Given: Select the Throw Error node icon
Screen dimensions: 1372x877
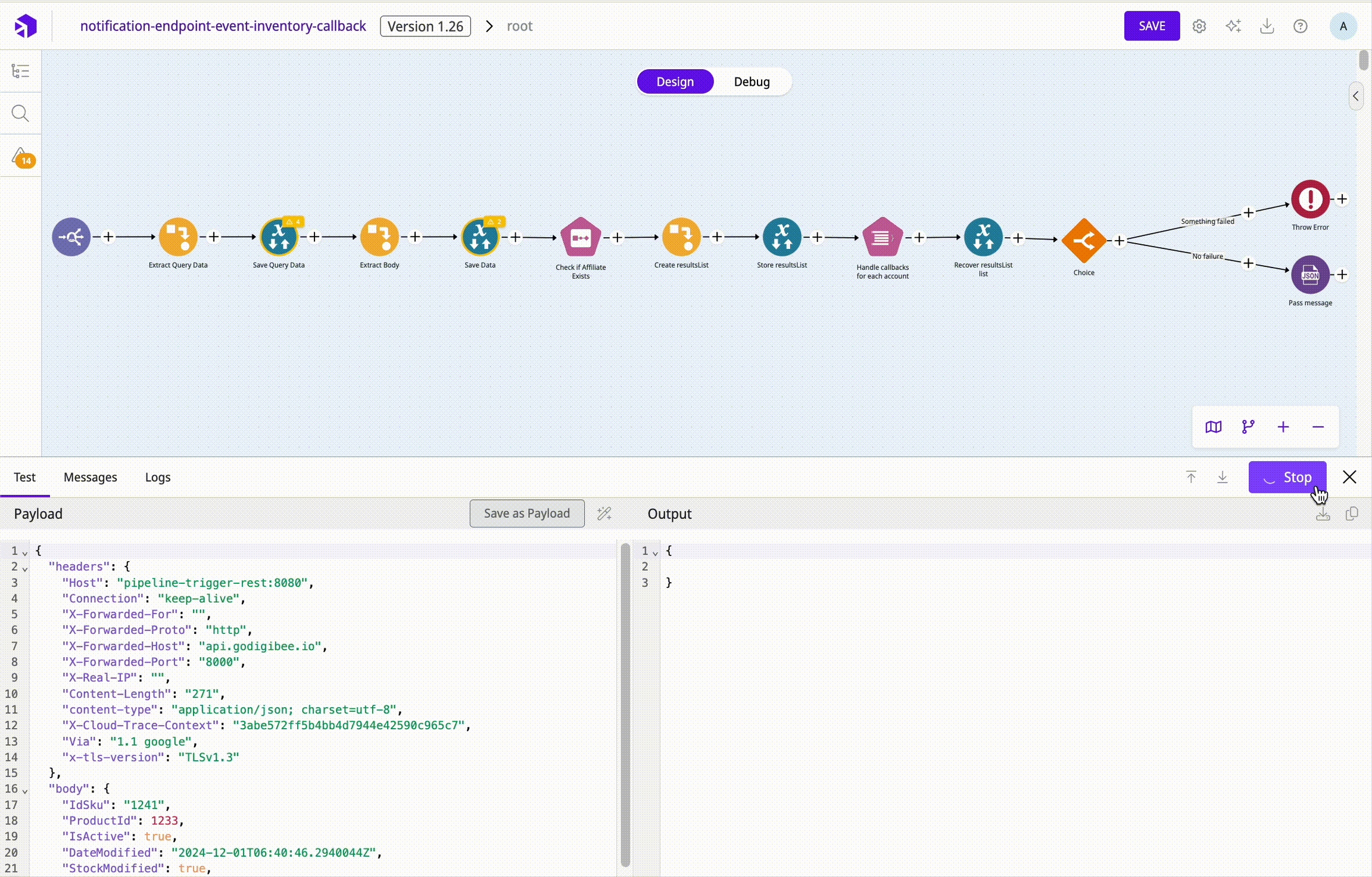Looking at the screenshot, I should pyautogui.click(x=1309, y=200).
